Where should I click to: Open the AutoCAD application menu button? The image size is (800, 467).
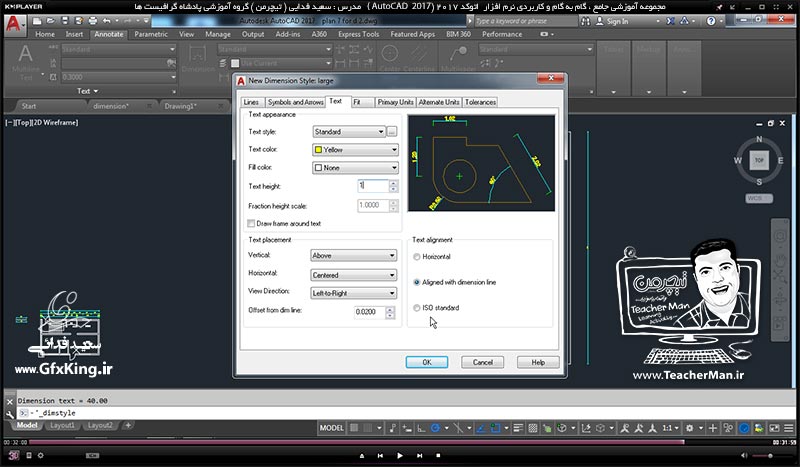[14, 24]
